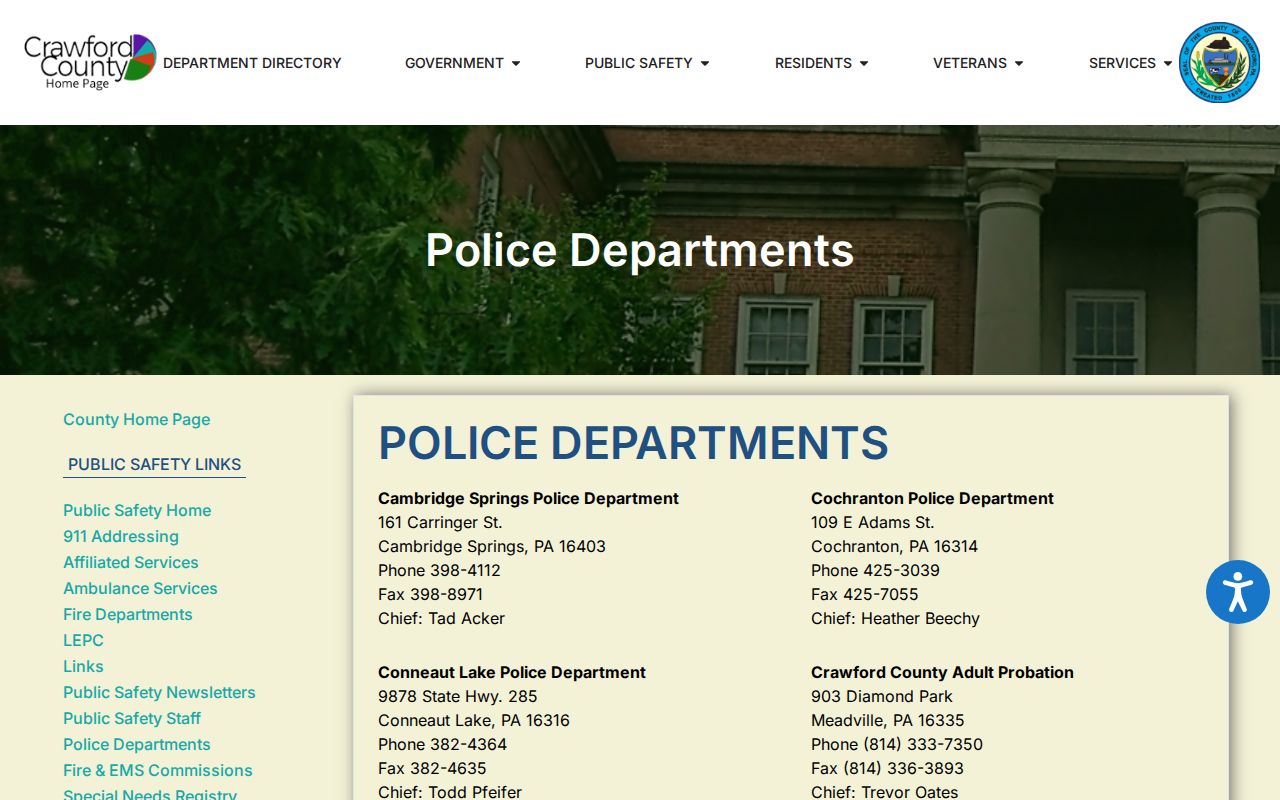The height and width of the screenshot is (800, 1280).
Task: Click the blue POLICE DEPARTMENTS content heading
Action: click(x=633, y=443)
